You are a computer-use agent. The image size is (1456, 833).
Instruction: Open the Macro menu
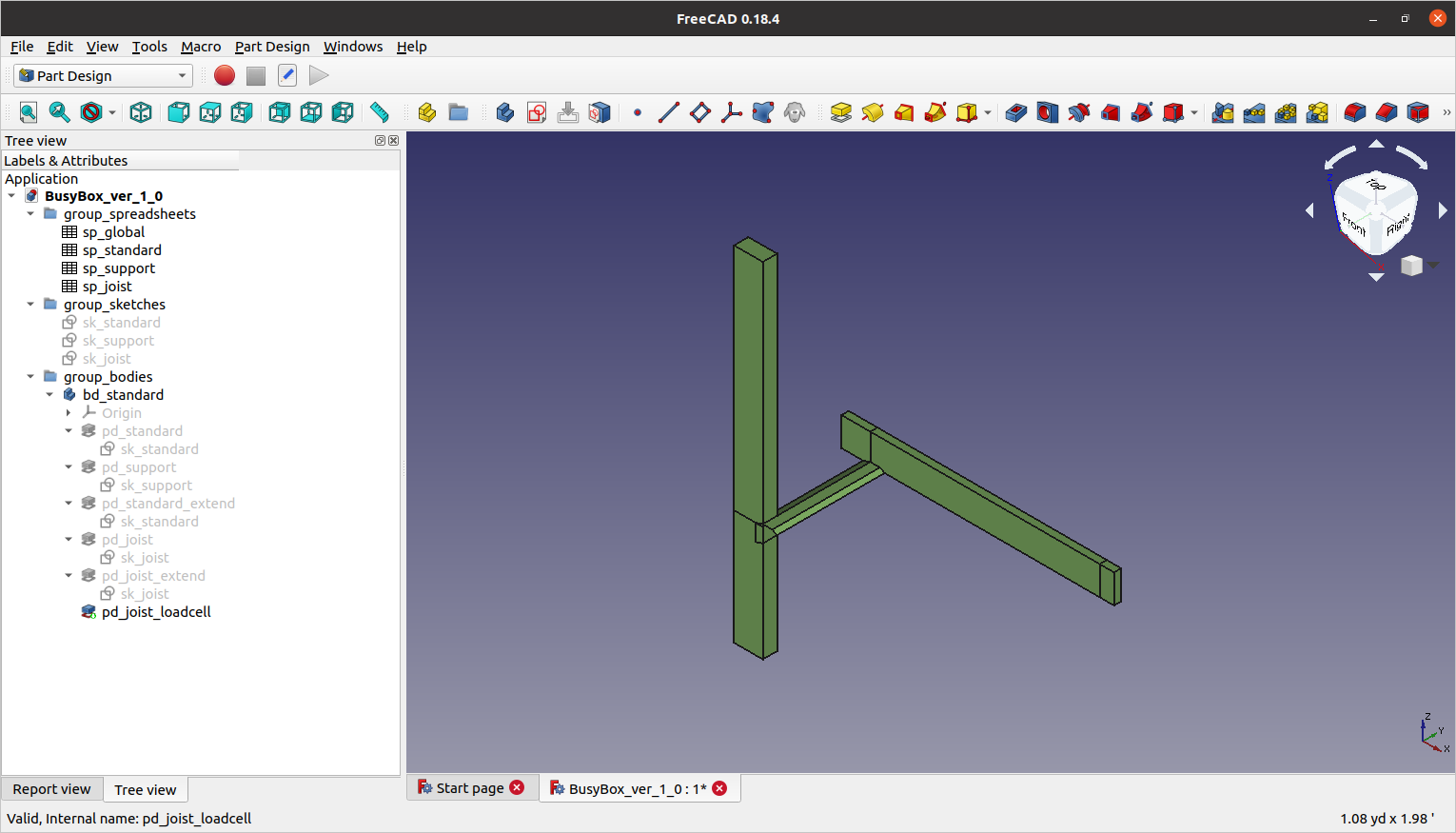point(200,47)
